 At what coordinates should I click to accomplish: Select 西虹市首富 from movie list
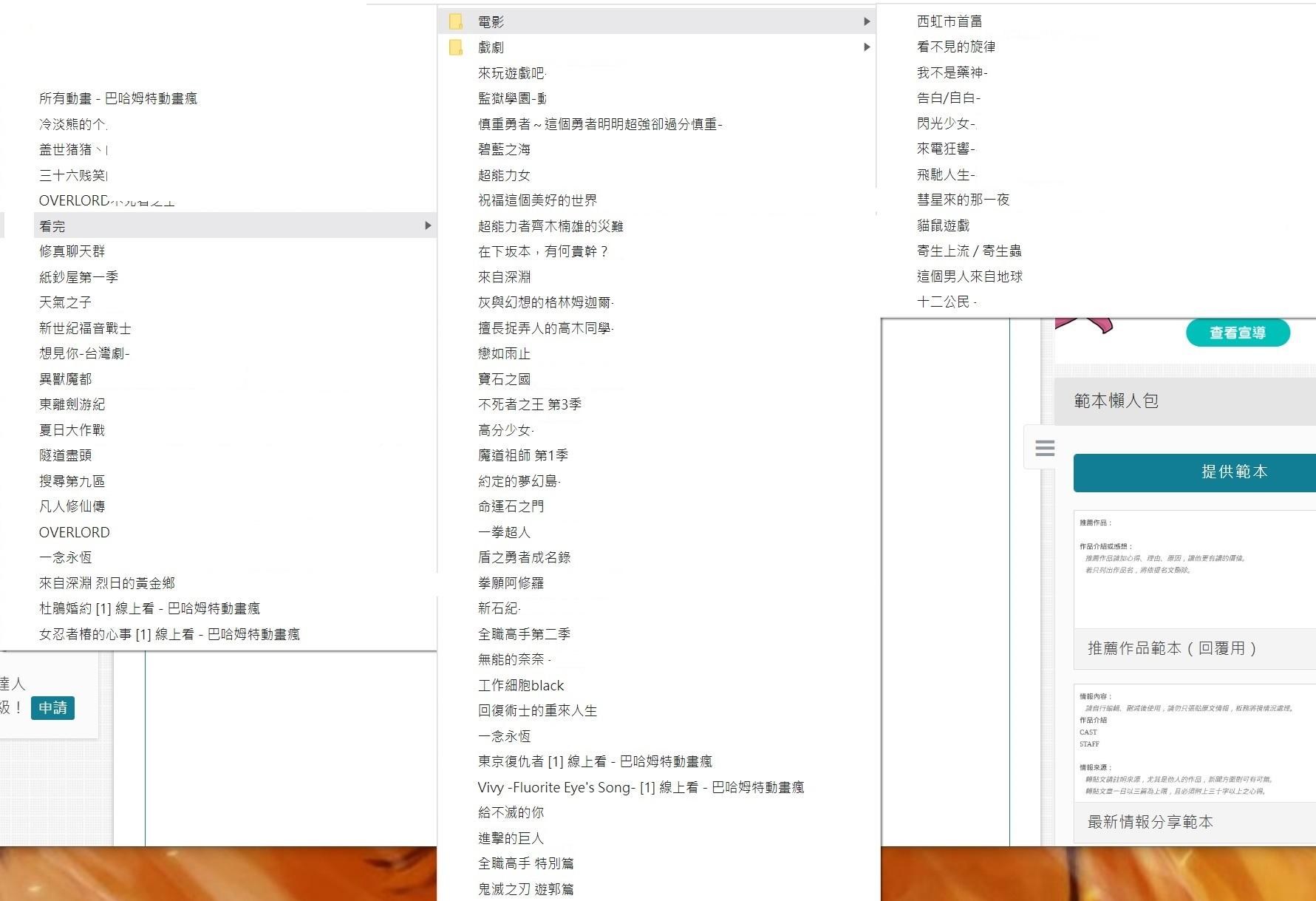coord(949,21)
